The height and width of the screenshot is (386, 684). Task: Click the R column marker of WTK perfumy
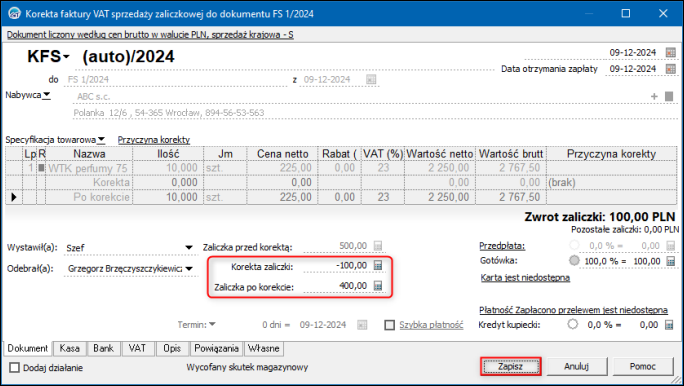click(41, 167)
